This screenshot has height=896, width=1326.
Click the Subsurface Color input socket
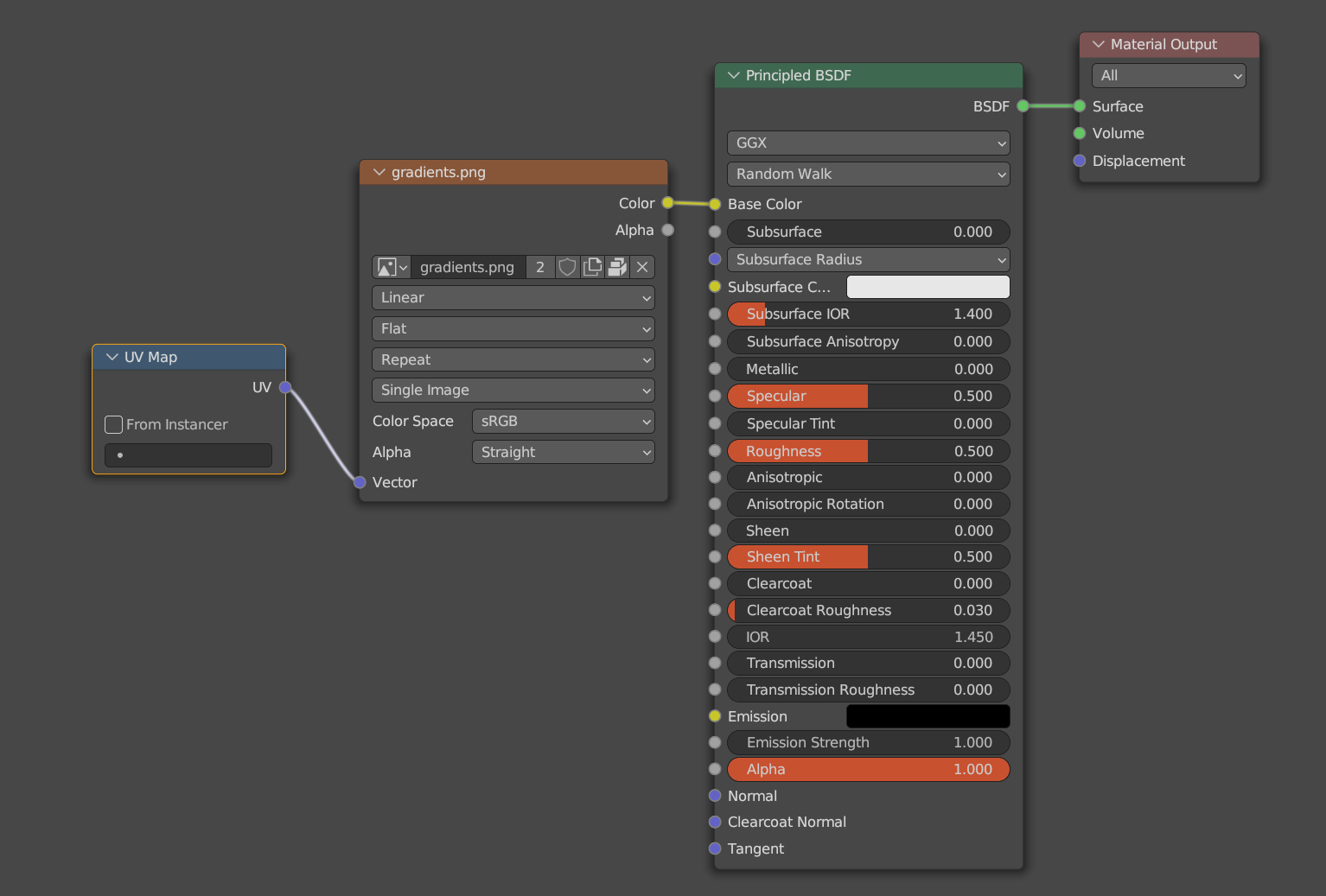coord(715,287)
